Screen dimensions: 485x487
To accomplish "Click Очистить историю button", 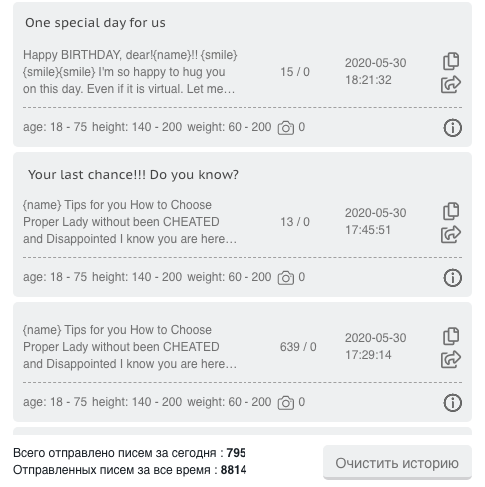I will pyautogui.click(x=397, y=463).
